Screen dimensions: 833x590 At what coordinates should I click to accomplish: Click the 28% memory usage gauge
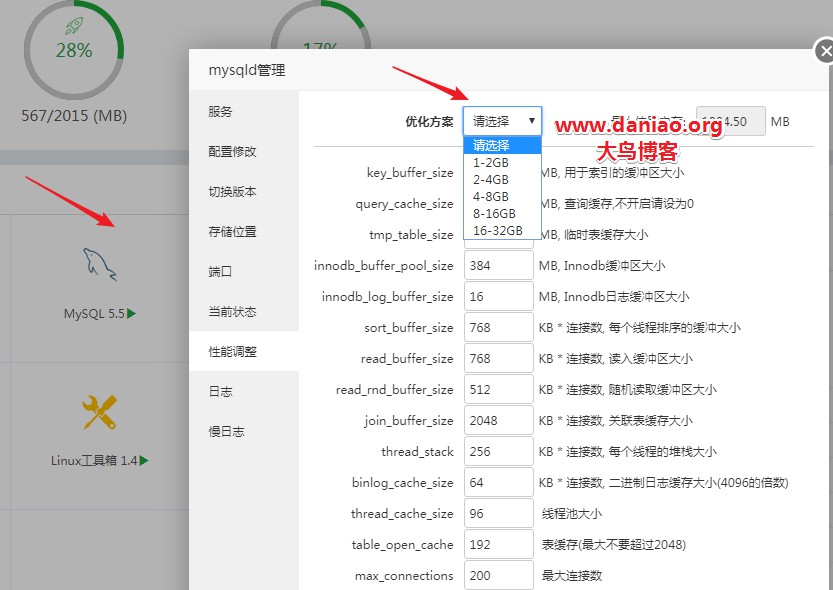tap(74, 49)
